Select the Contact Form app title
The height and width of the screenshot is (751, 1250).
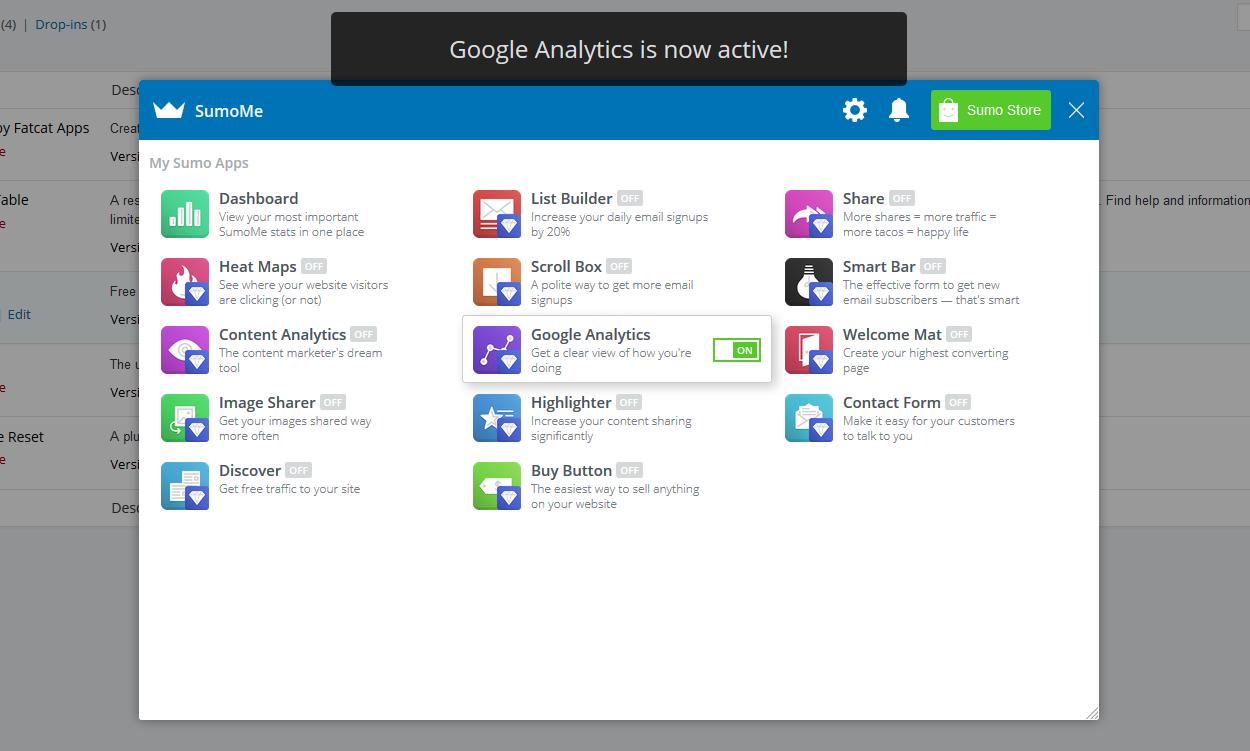[892, 403]
